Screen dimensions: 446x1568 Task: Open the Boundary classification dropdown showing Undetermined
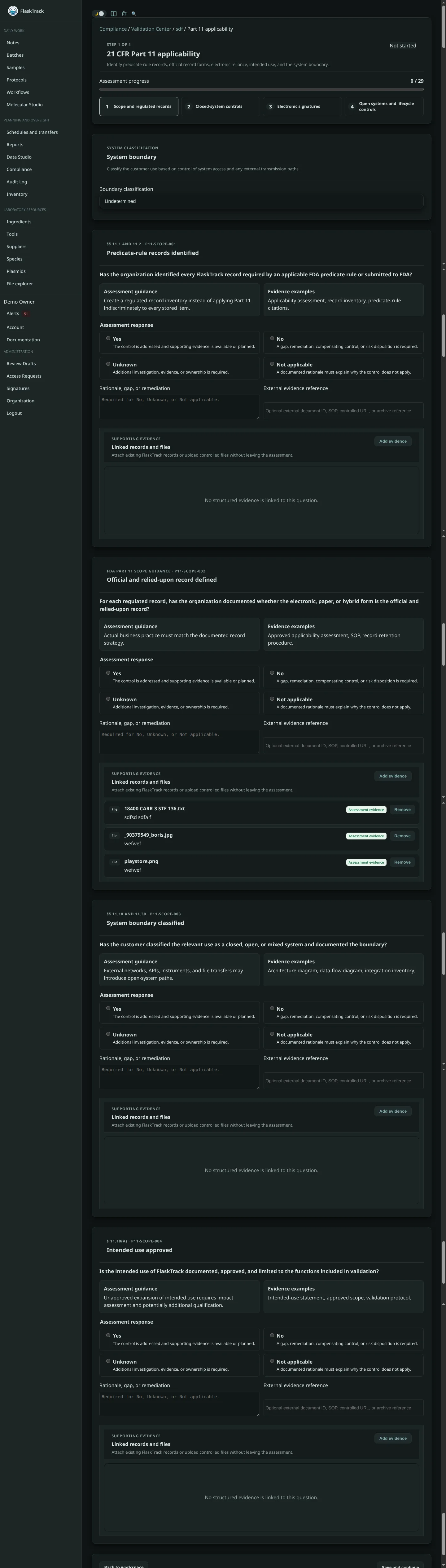point(261,201)
